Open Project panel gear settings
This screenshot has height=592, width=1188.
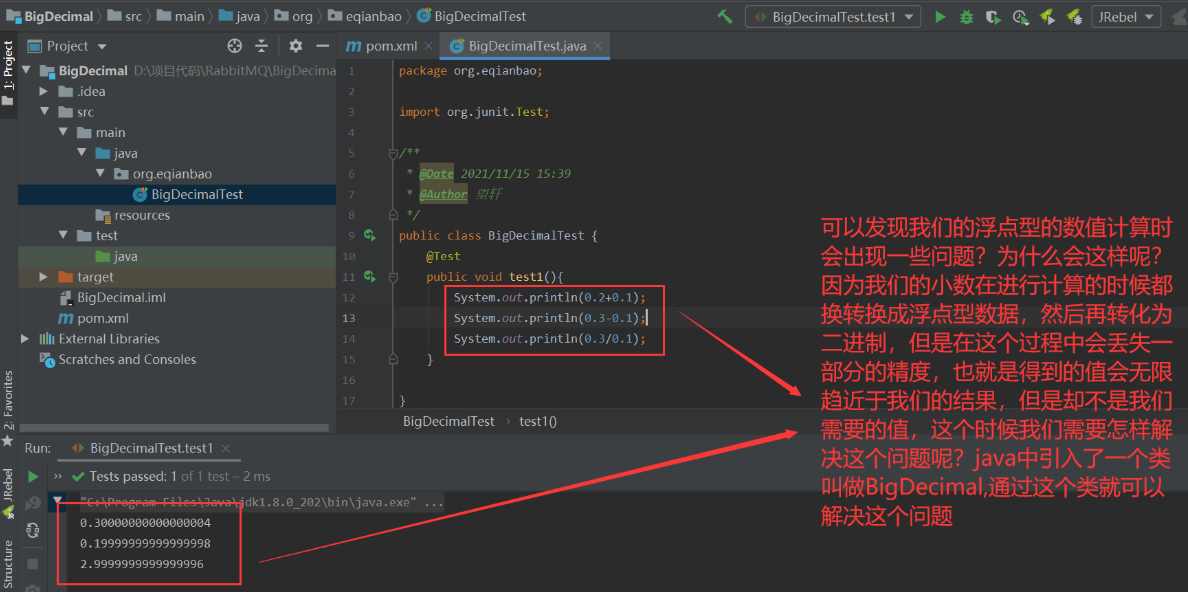(295, 46)
